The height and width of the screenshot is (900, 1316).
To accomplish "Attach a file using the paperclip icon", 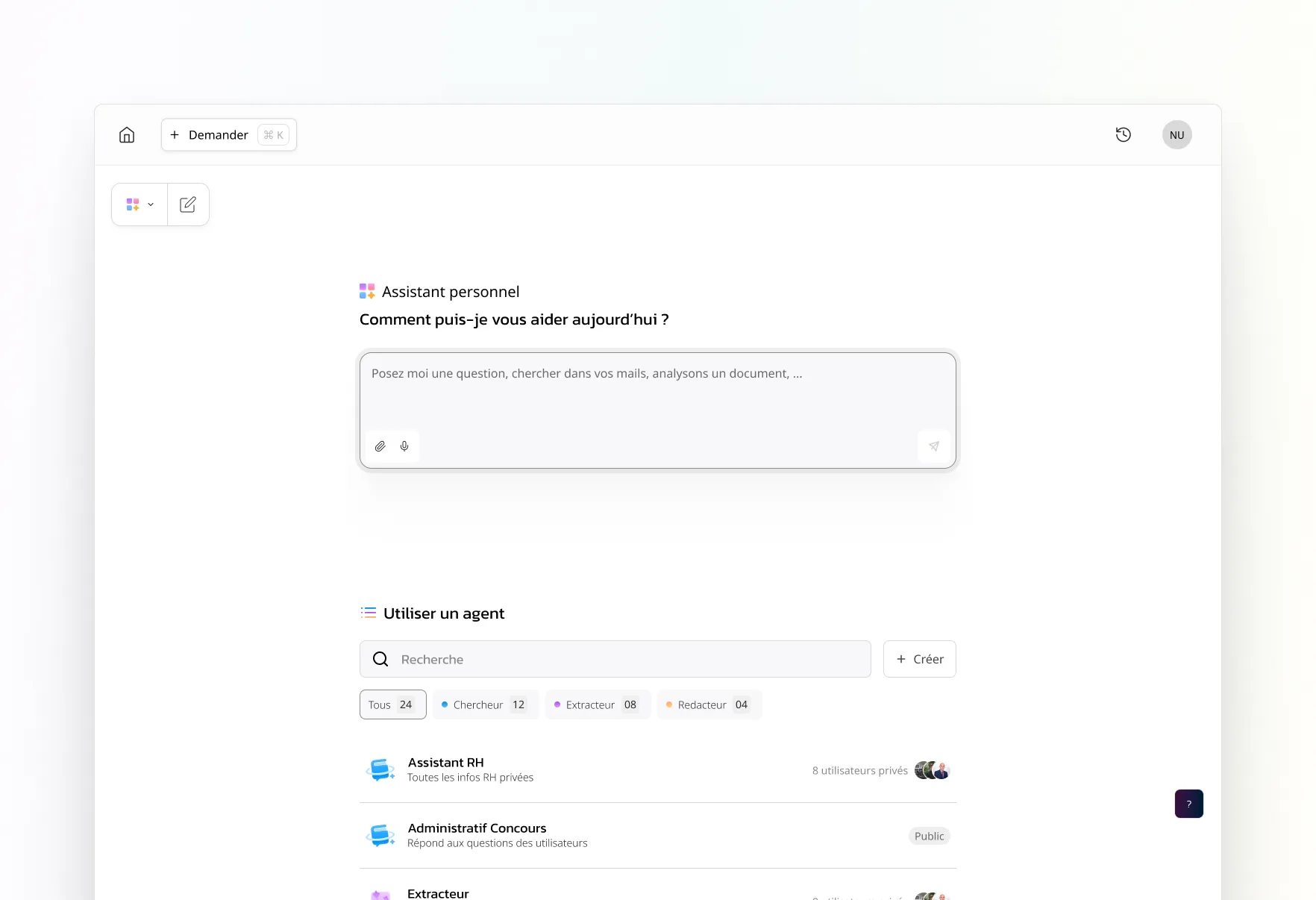I will click(x=380, y=446).
